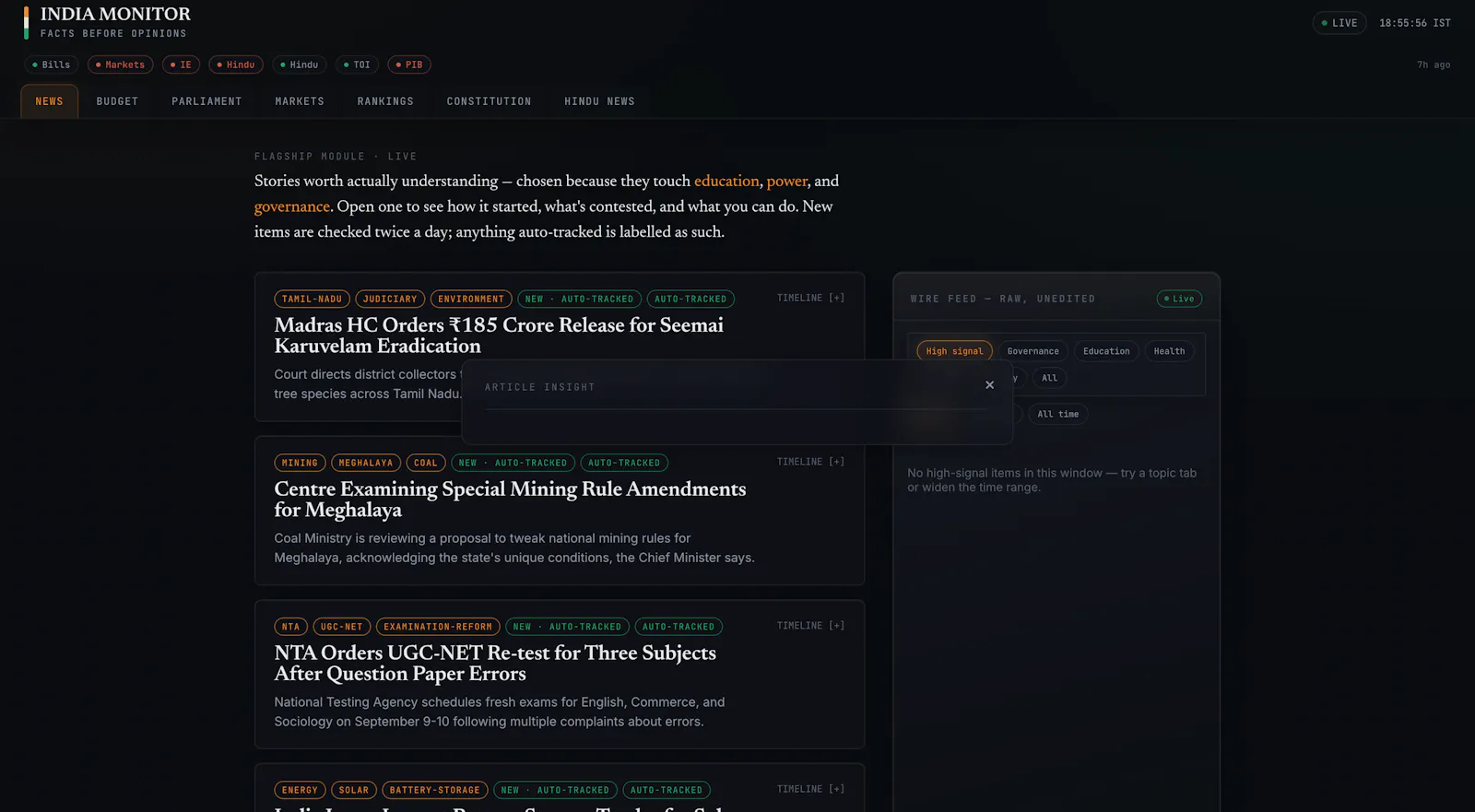Click the LIVE indicator in the header
This screenshot has width=1475, height=812.
1339,23
